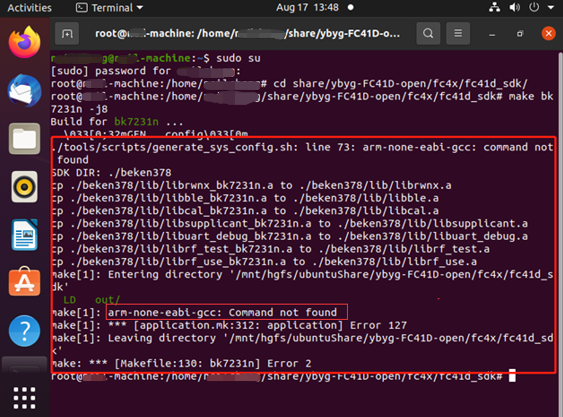
Task: Click the libble_bk7231n.a copy line
Action: [x=245, y=198]
